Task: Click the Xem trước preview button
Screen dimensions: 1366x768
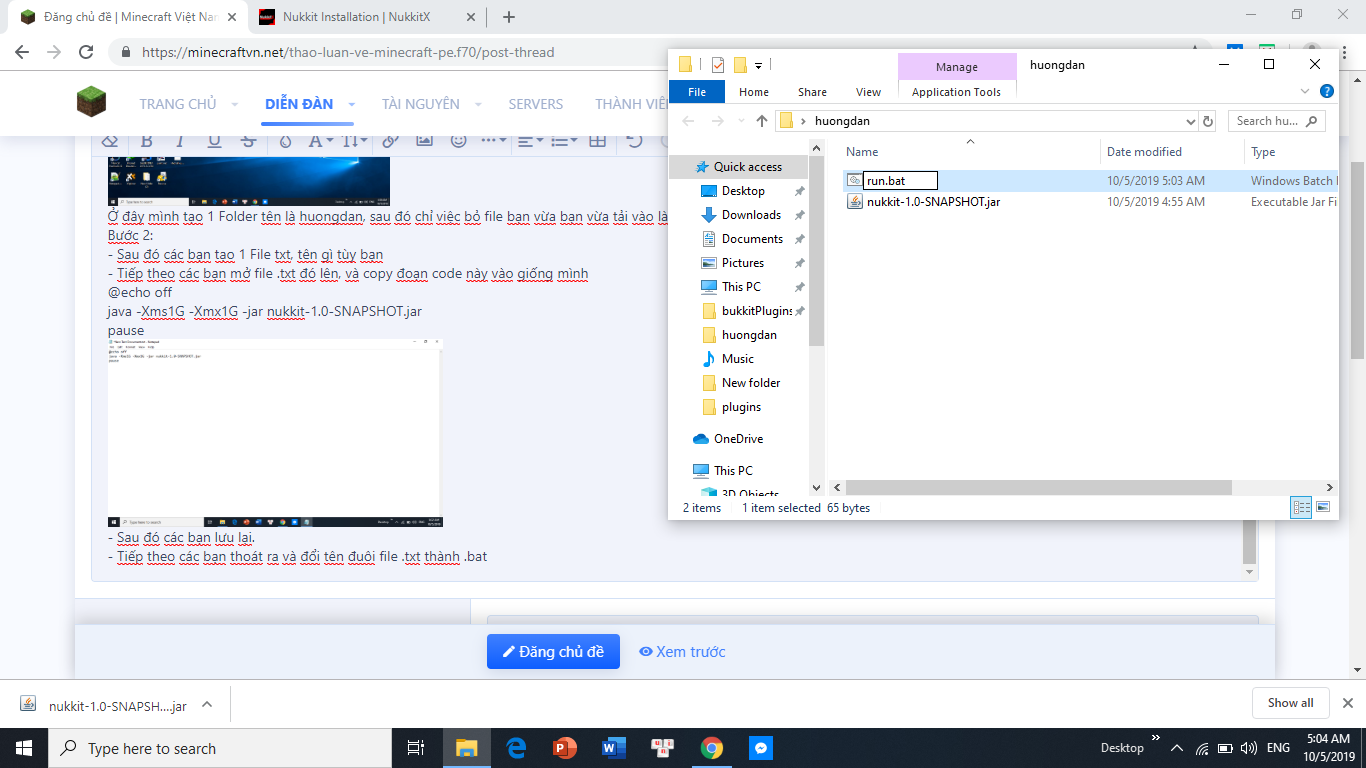Action: pyautogui.click(x=682, y=652)
